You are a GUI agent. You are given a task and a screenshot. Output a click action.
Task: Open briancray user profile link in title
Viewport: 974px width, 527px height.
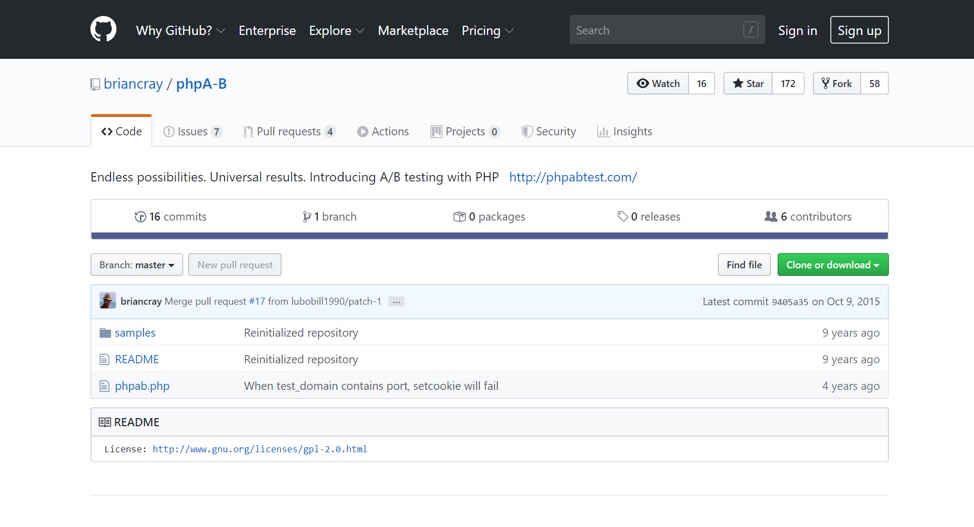133,84
